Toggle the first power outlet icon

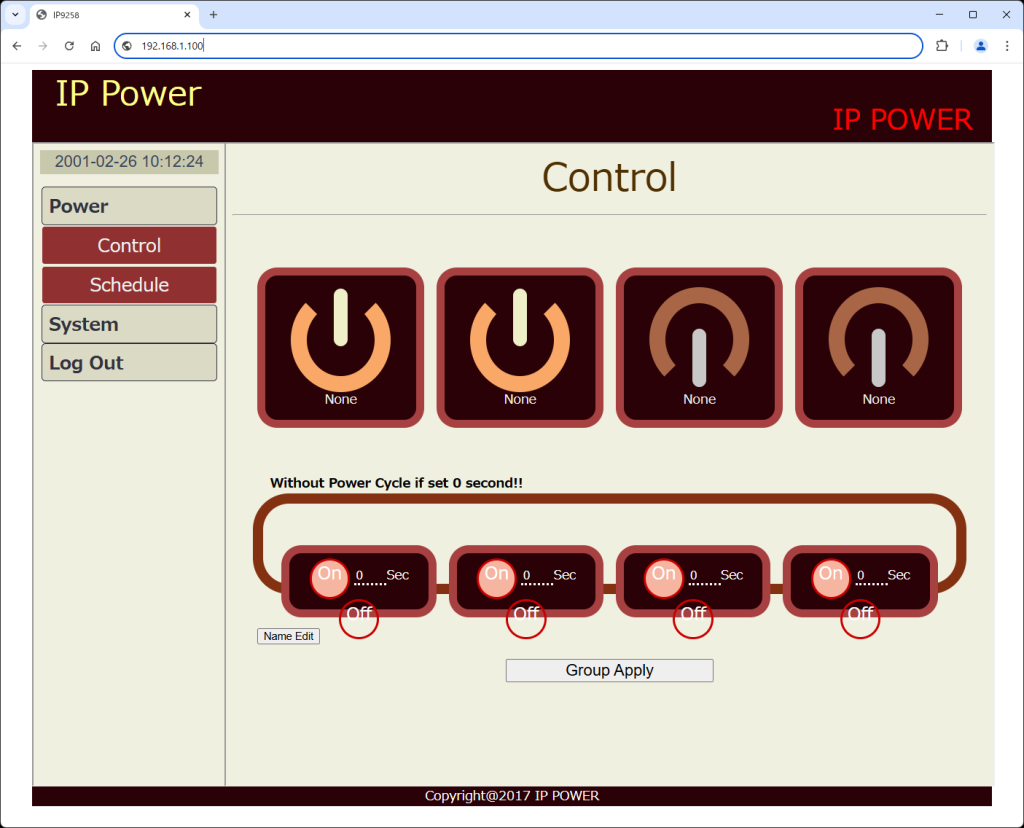tap(340, 346)
